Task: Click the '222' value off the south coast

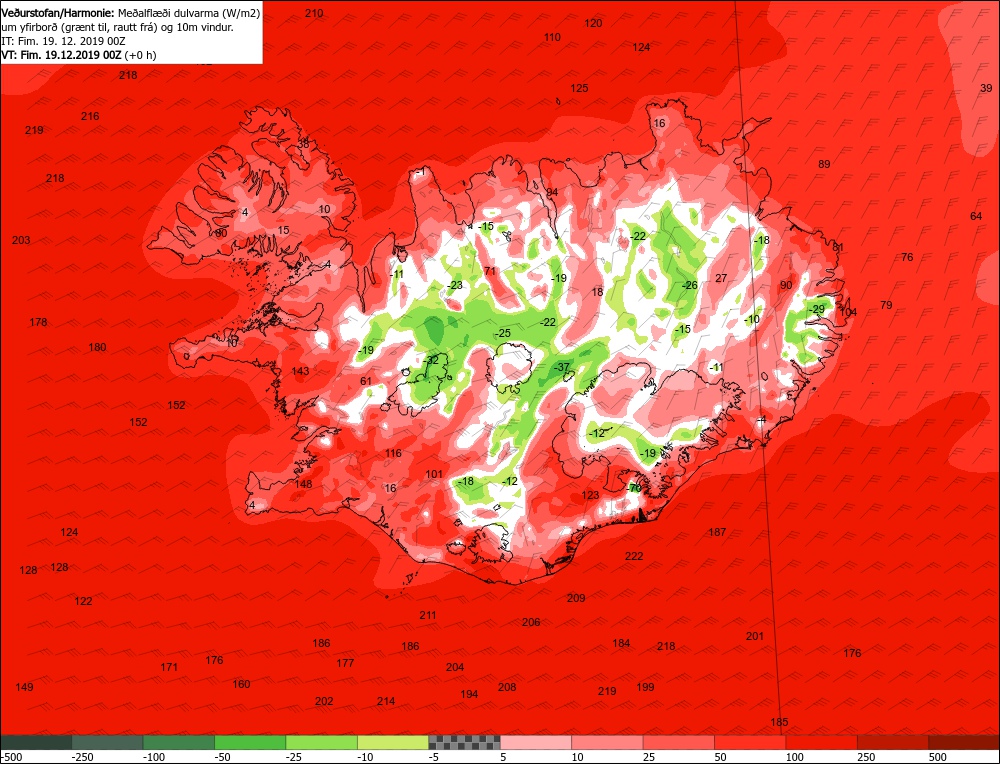Action: (634, 556)
